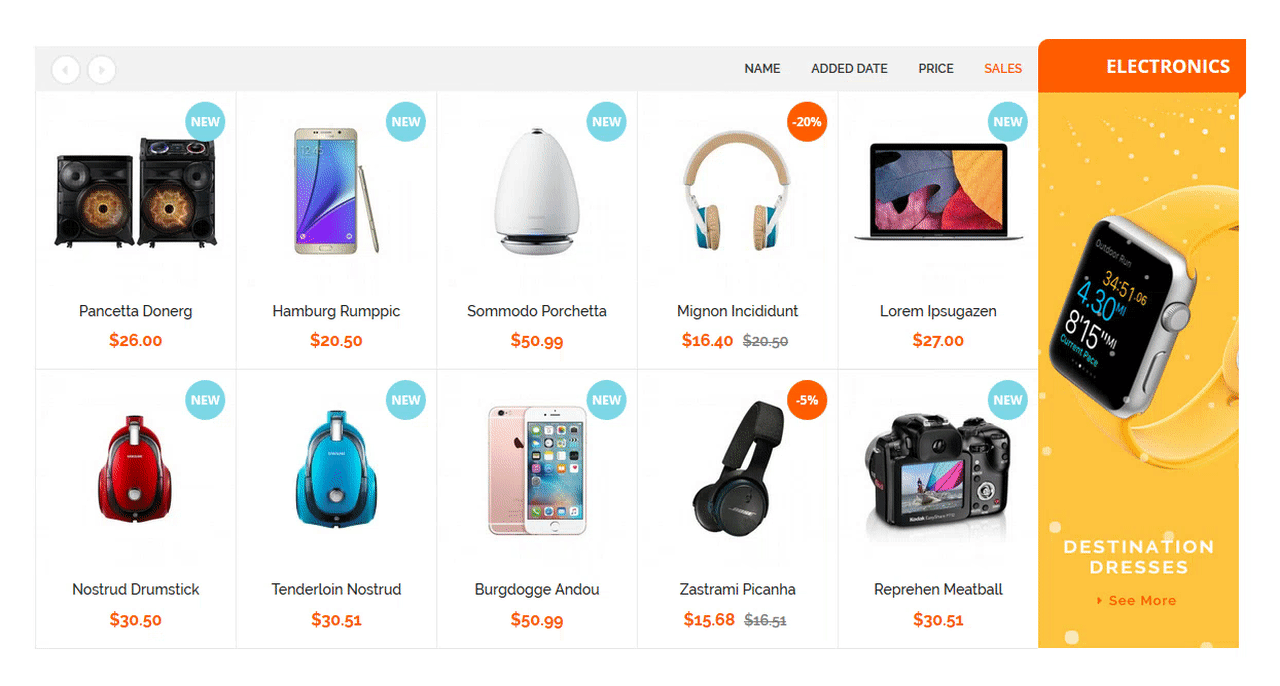Sort products by Name

click(762, 69)
